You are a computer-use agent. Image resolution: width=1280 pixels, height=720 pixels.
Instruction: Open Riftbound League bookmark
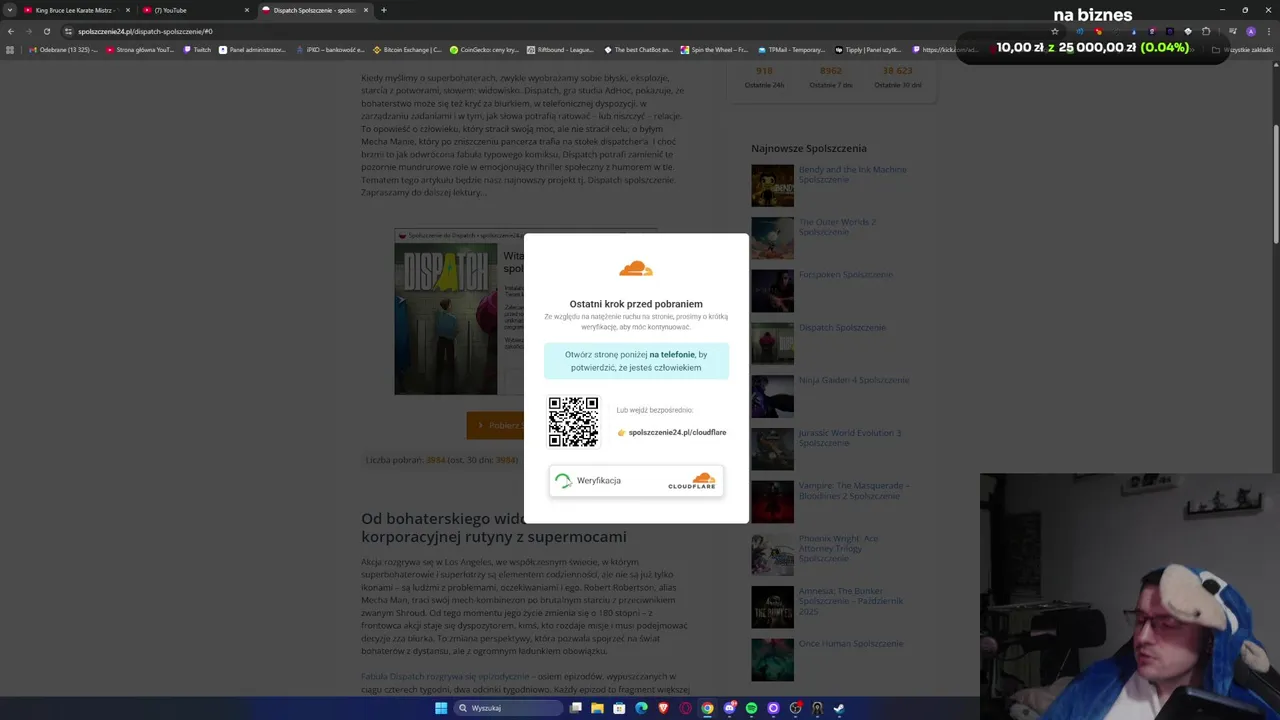click(560, 49)
